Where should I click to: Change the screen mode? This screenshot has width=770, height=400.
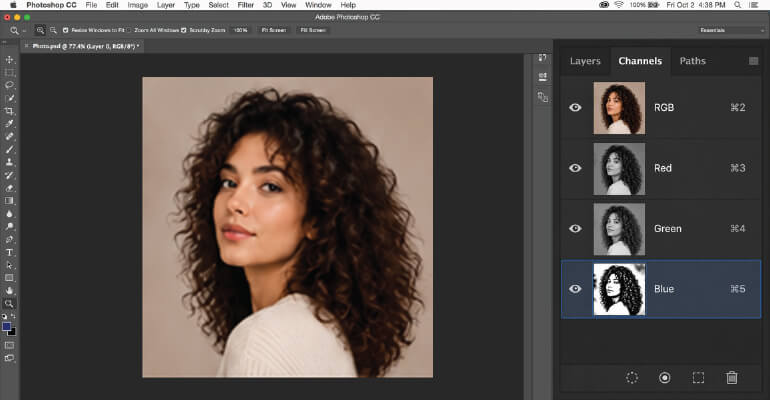9,358
